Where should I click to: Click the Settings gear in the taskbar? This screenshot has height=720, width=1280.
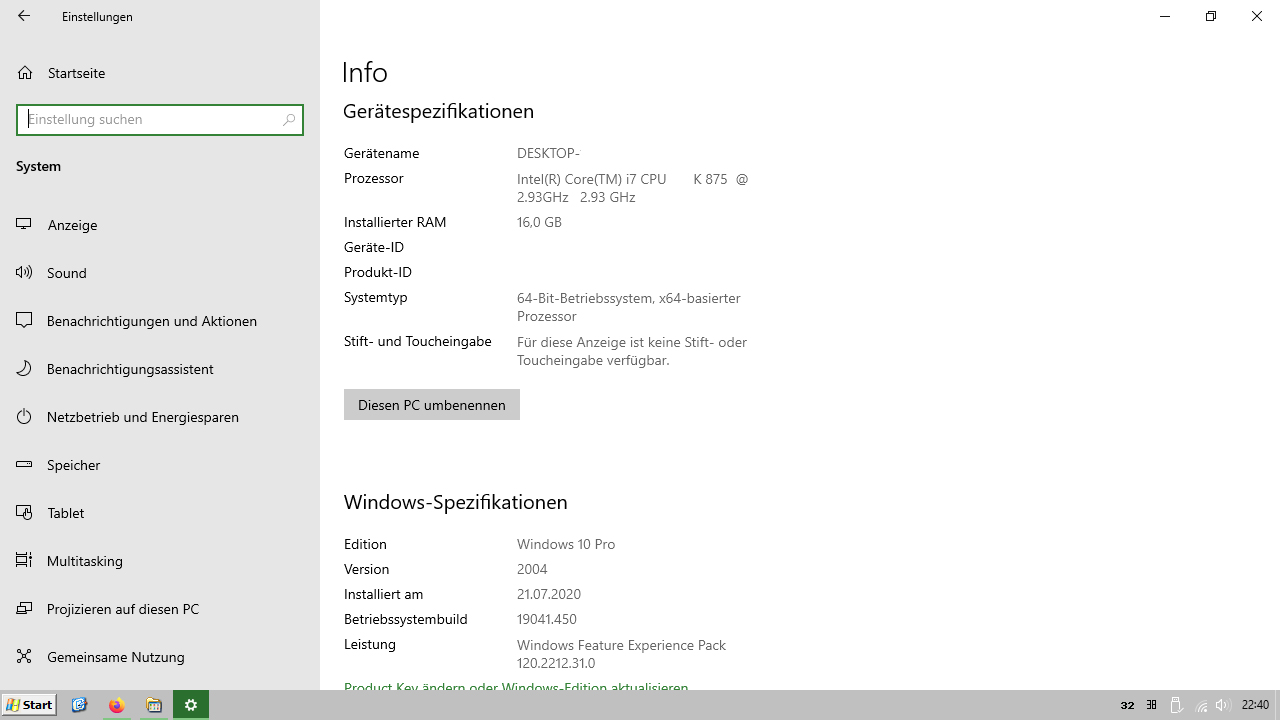[x=191, y=705]
